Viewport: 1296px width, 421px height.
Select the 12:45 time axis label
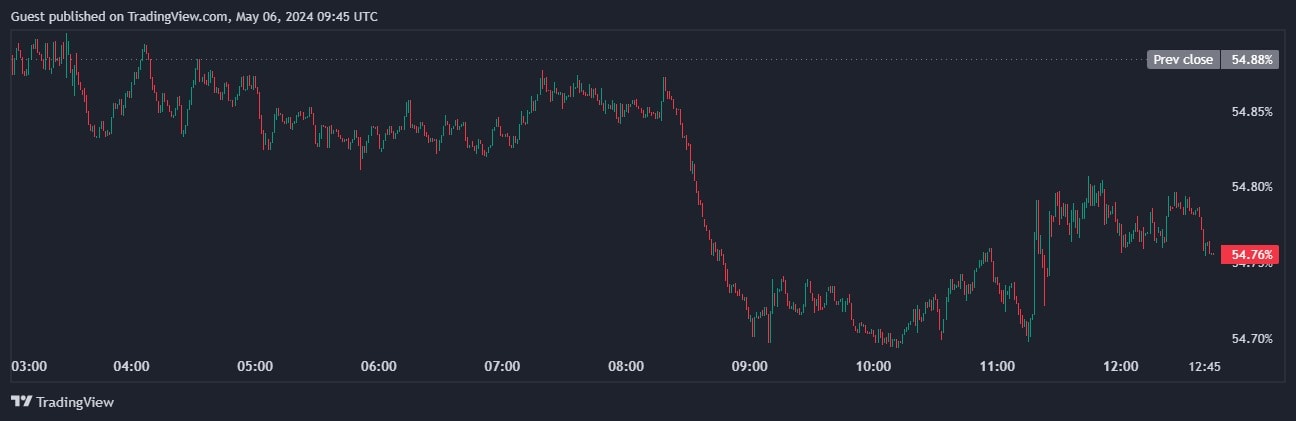pos(1204,367)
